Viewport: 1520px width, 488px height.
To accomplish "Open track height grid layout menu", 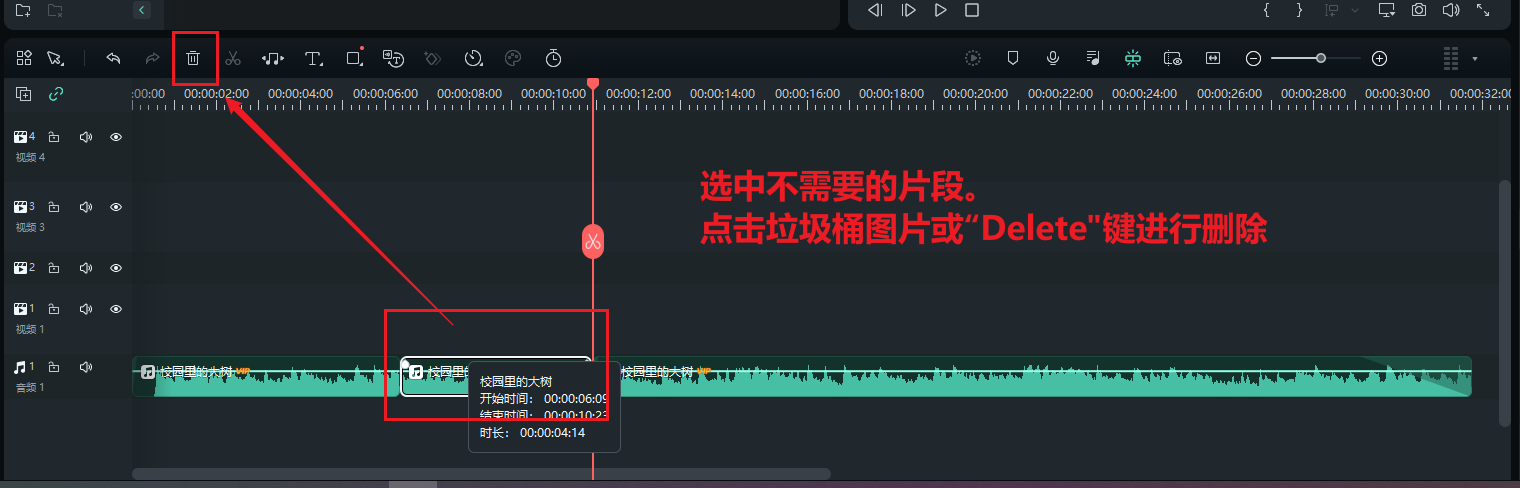I will (x=1451, y=59).
